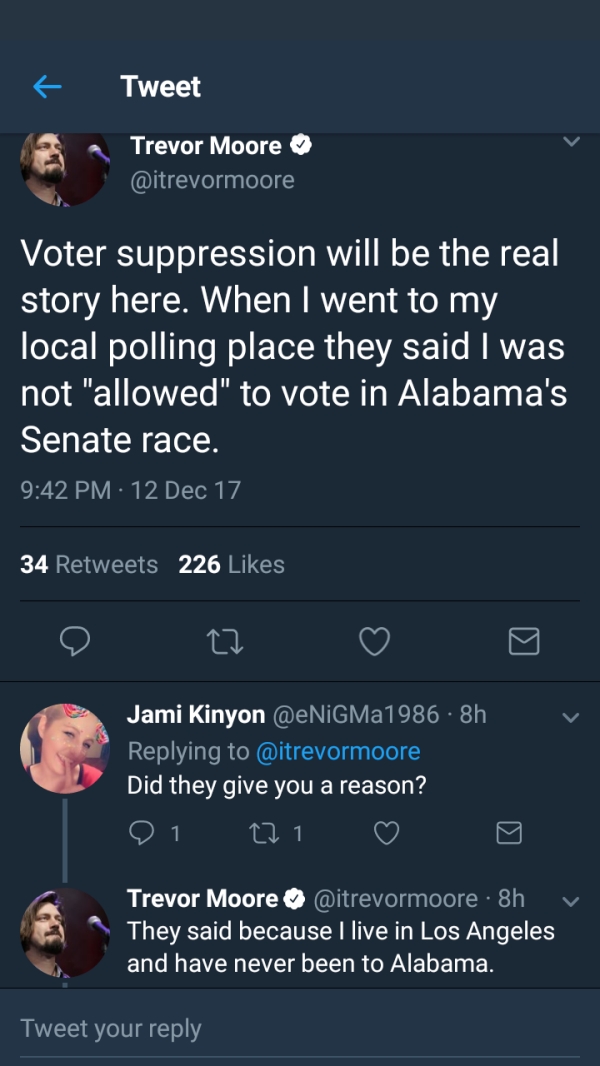Share main tweet via direct message
This screenshot has height=1066, width=600.
tap(523, 641)
